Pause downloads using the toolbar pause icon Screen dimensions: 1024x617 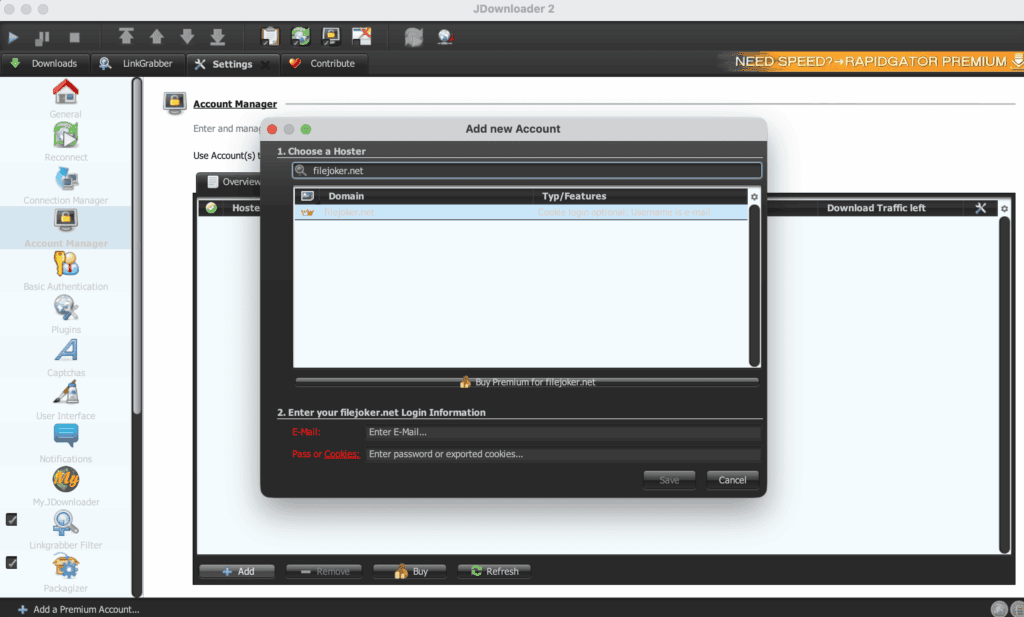point(42,37)
